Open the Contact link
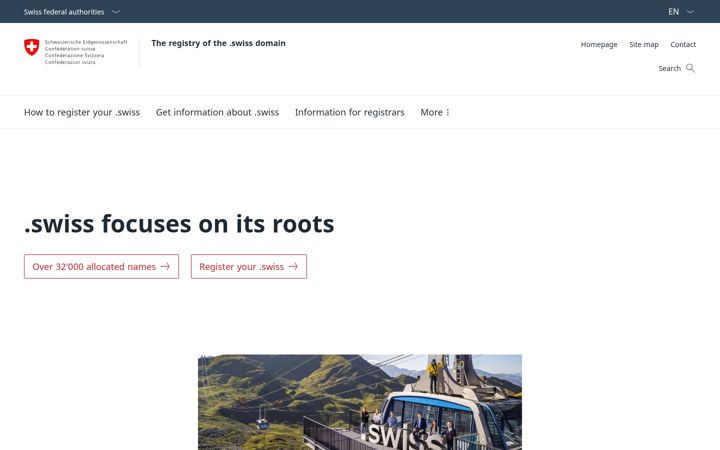Screen dimensions: 720x450 [683, 45]
